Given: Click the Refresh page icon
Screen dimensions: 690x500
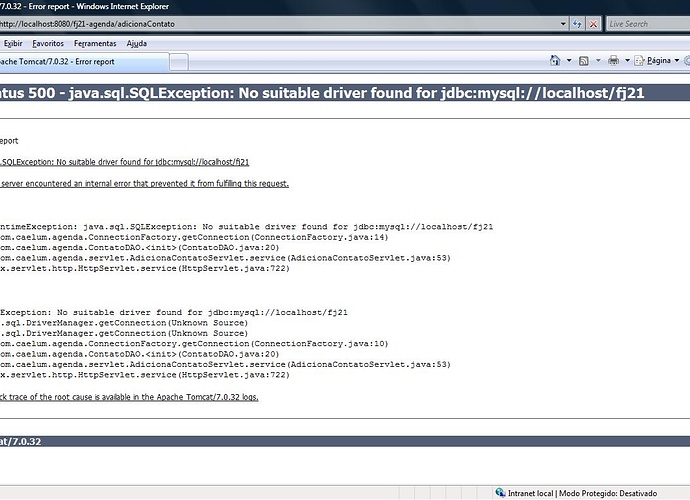Looking at the screenshot, I should [577, 24].
